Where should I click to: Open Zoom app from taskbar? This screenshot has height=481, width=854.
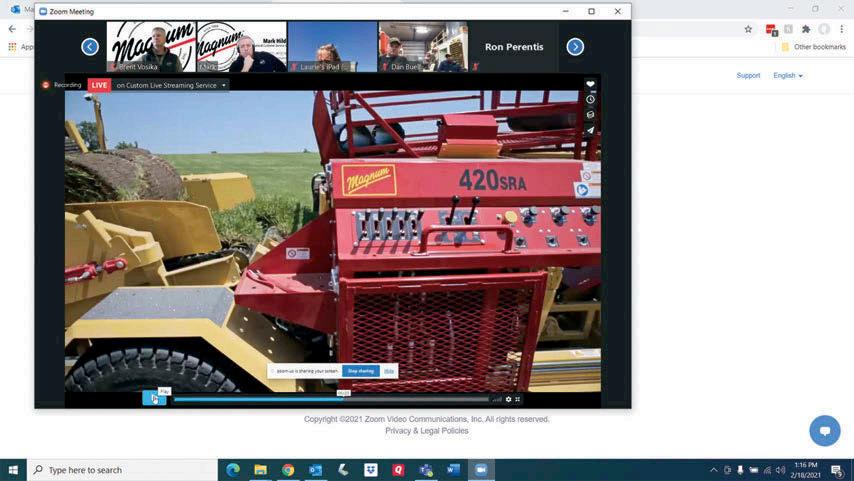click(481, 470)
